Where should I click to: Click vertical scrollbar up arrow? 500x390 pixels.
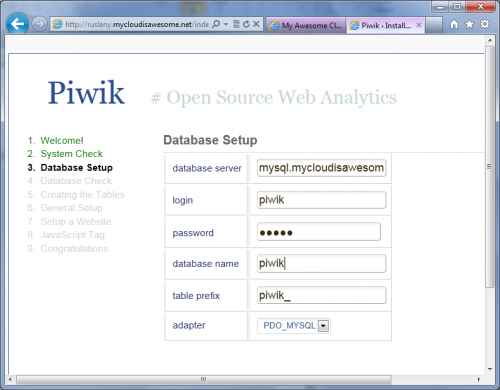tap(490, 40)
